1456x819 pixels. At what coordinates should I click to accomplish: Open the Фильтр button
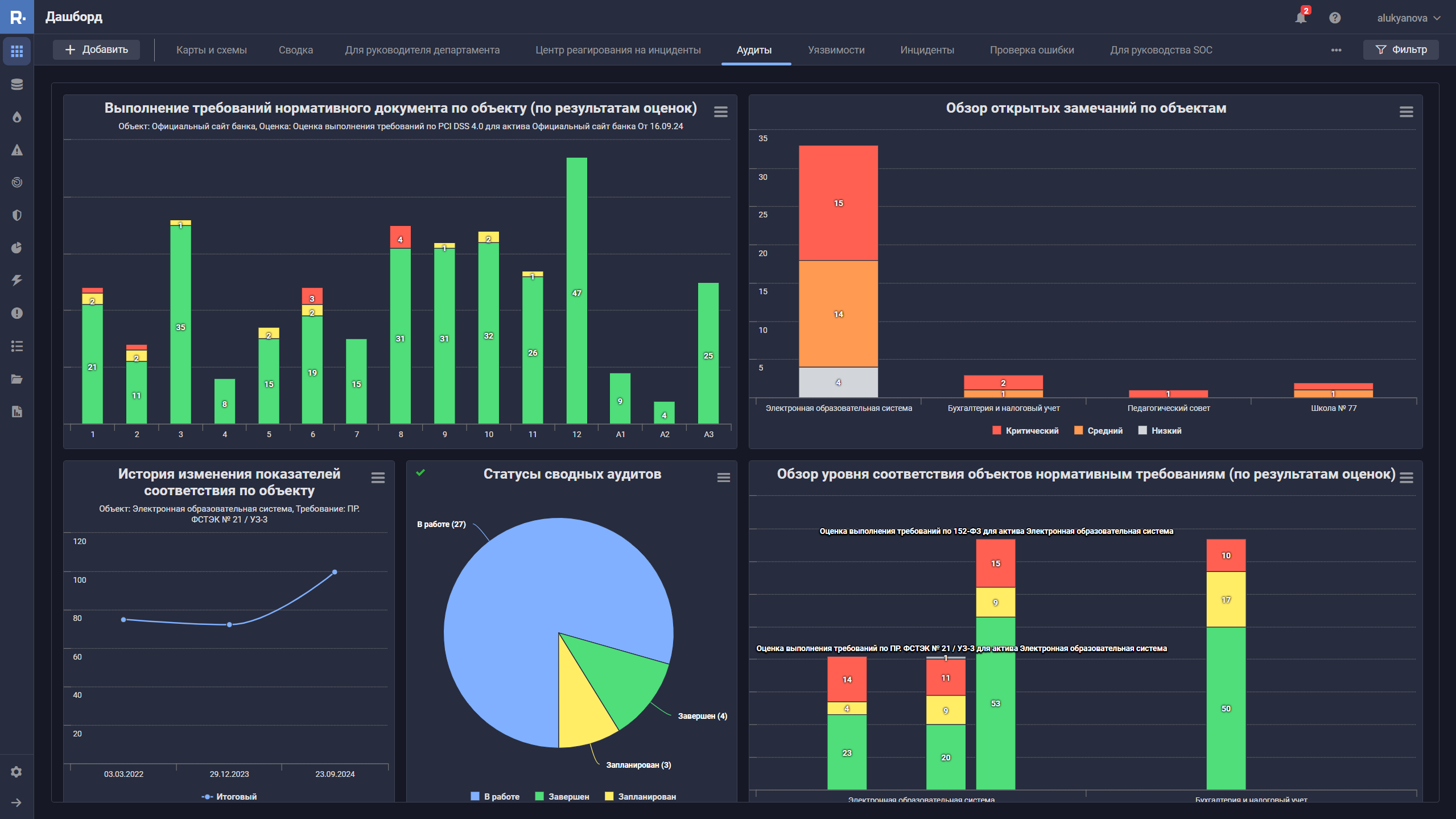[1401, 50]
